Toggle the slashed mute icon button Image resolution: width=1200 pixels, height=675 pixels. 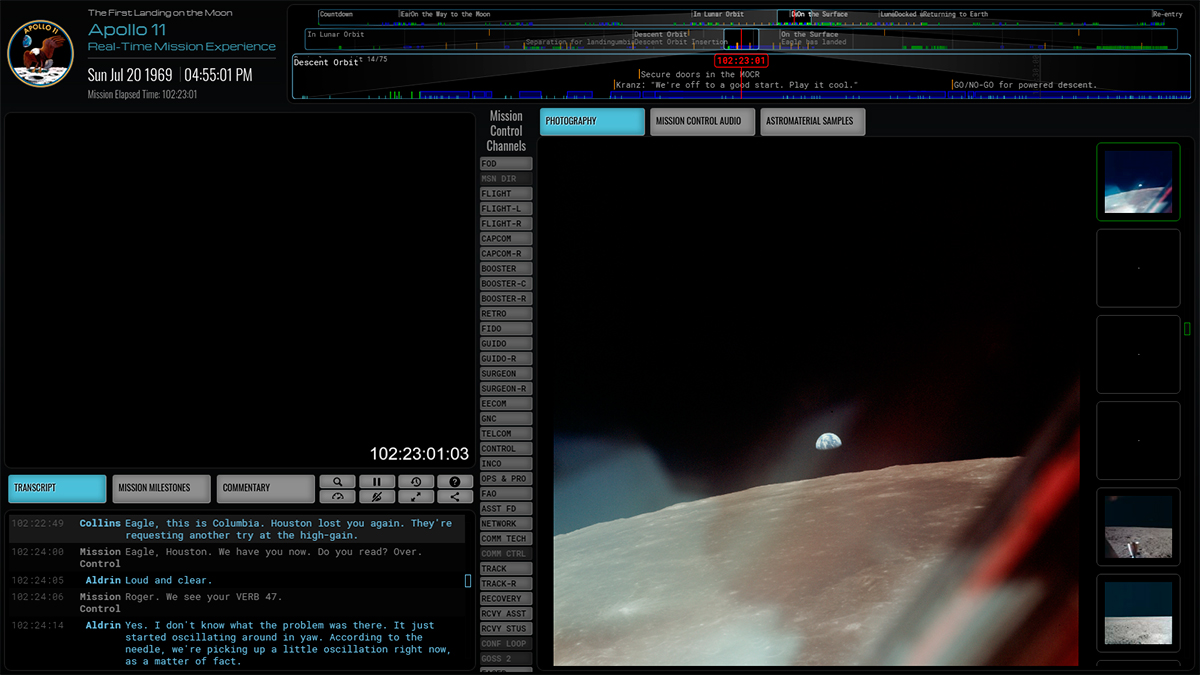(x=377, y=496)
